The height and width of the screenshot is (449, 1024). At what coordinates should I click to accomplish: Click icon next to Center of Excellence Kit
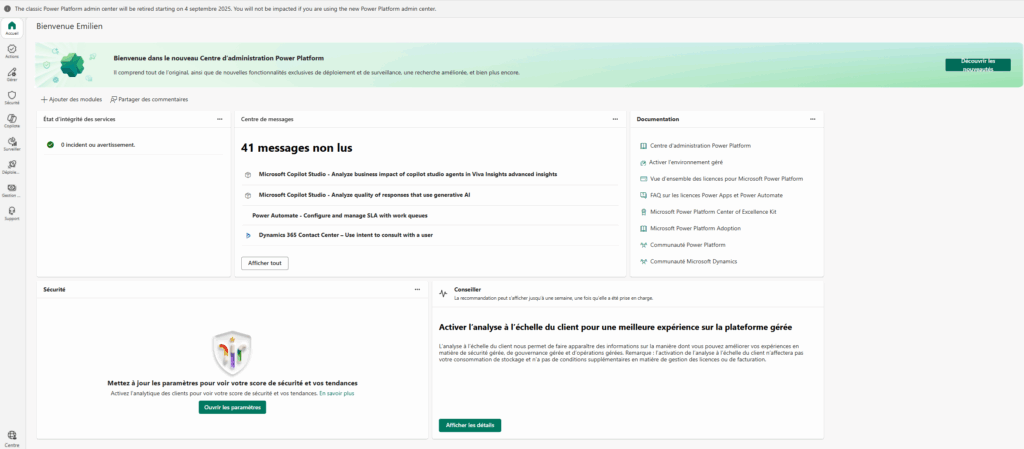[x=643, y=212]
